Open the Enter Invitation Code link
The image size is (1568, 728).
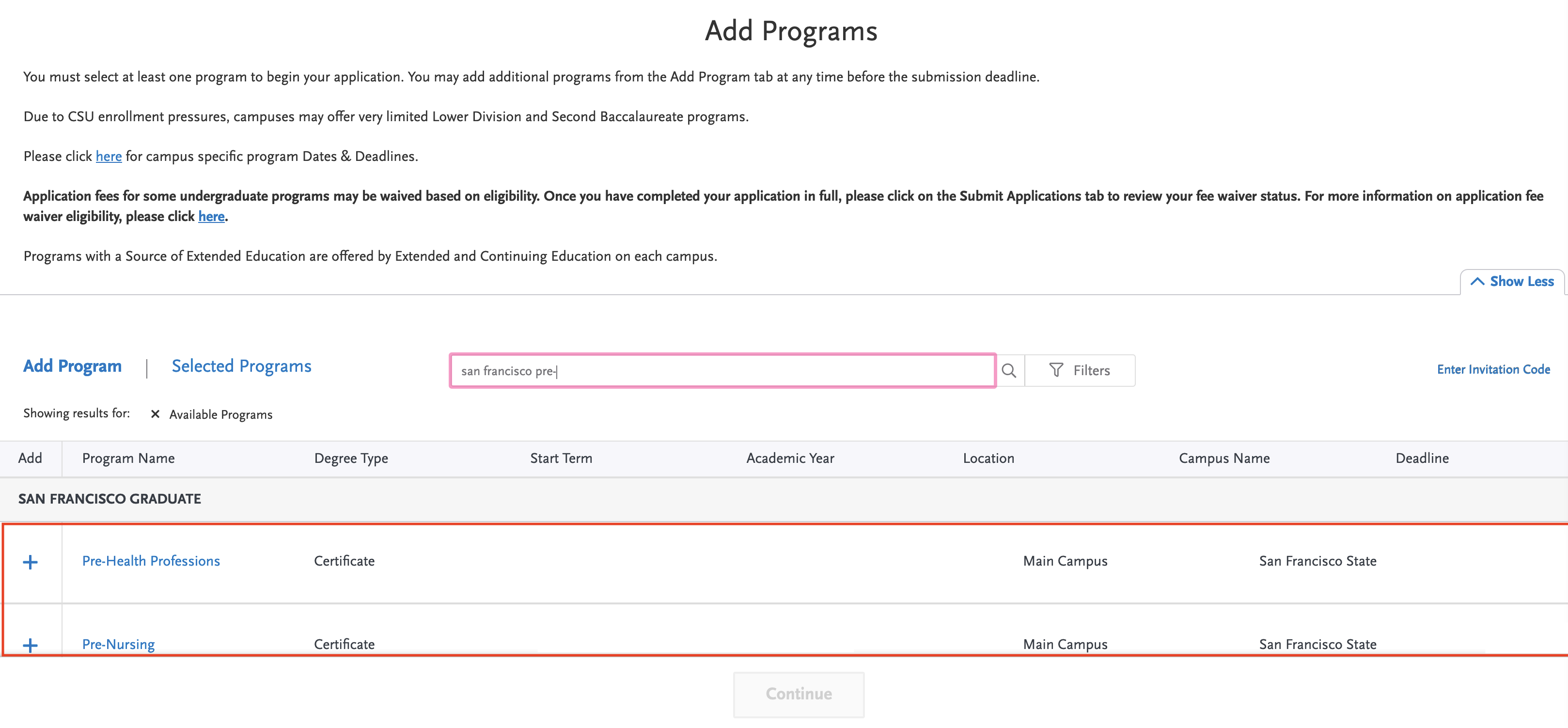(x=1493, y=369)
